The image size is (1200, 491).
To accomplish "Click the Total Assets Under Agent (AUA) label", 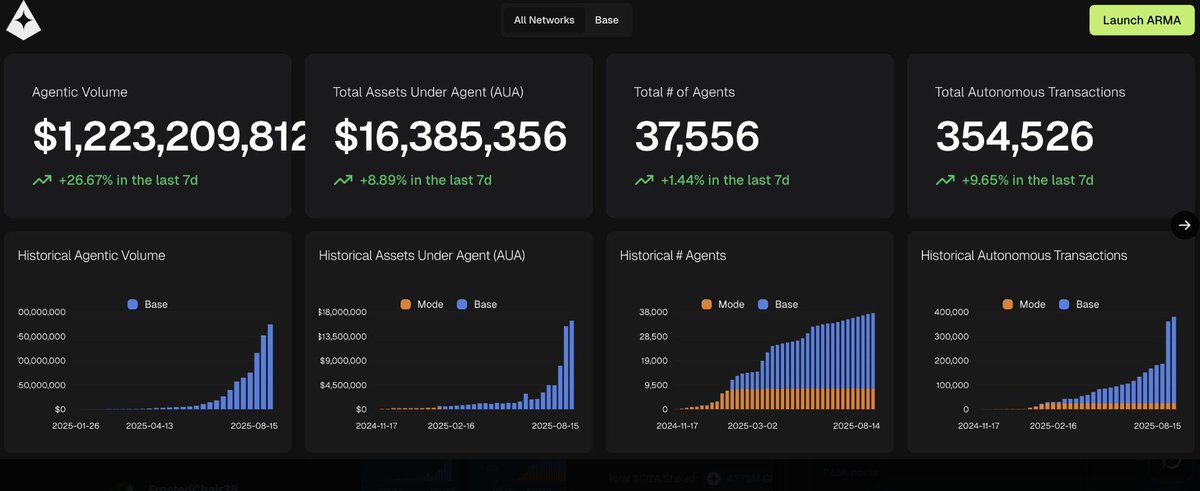I will click(428, 92).
